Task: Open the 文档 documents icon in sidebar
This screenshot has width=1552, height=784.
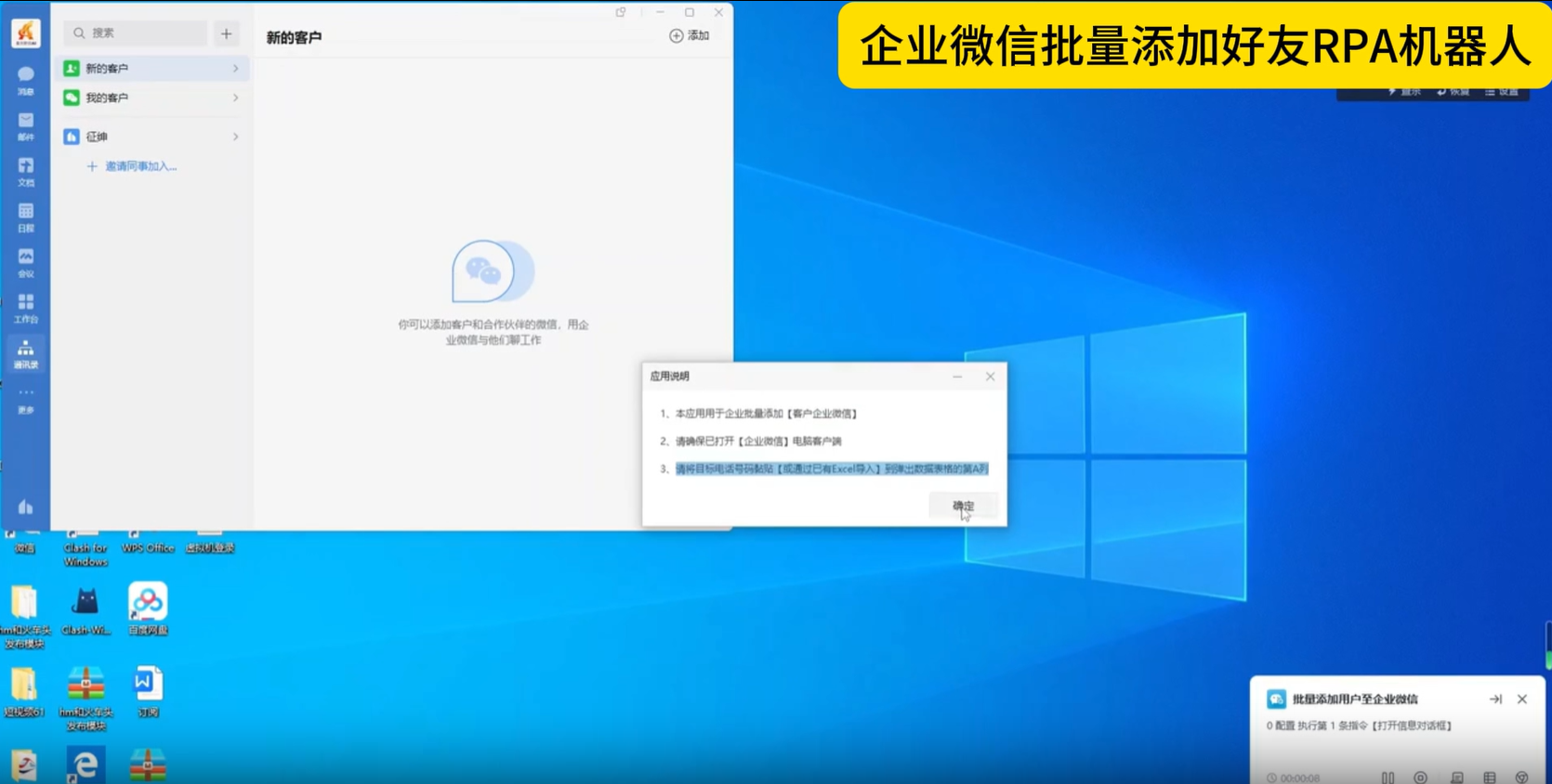Action: coord(26,171)
